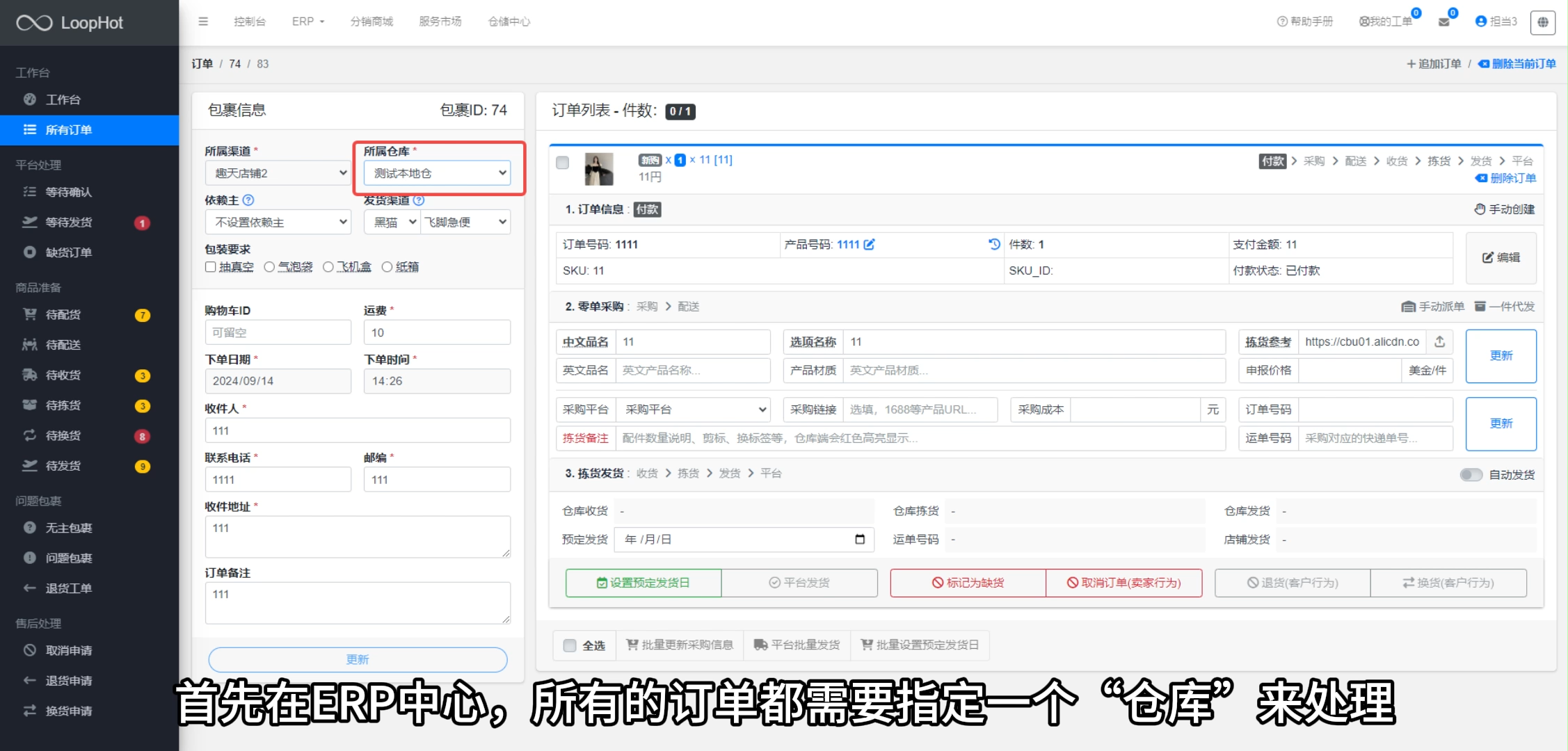Open the 采购平台 dropdown
The width and height of the screenshot is (1568, 751).
(694, 410)
